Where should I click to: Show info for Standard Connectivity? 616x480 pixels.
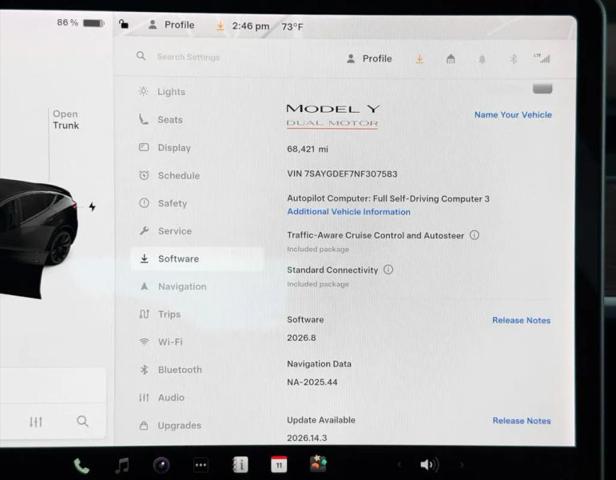click(388, 269)
